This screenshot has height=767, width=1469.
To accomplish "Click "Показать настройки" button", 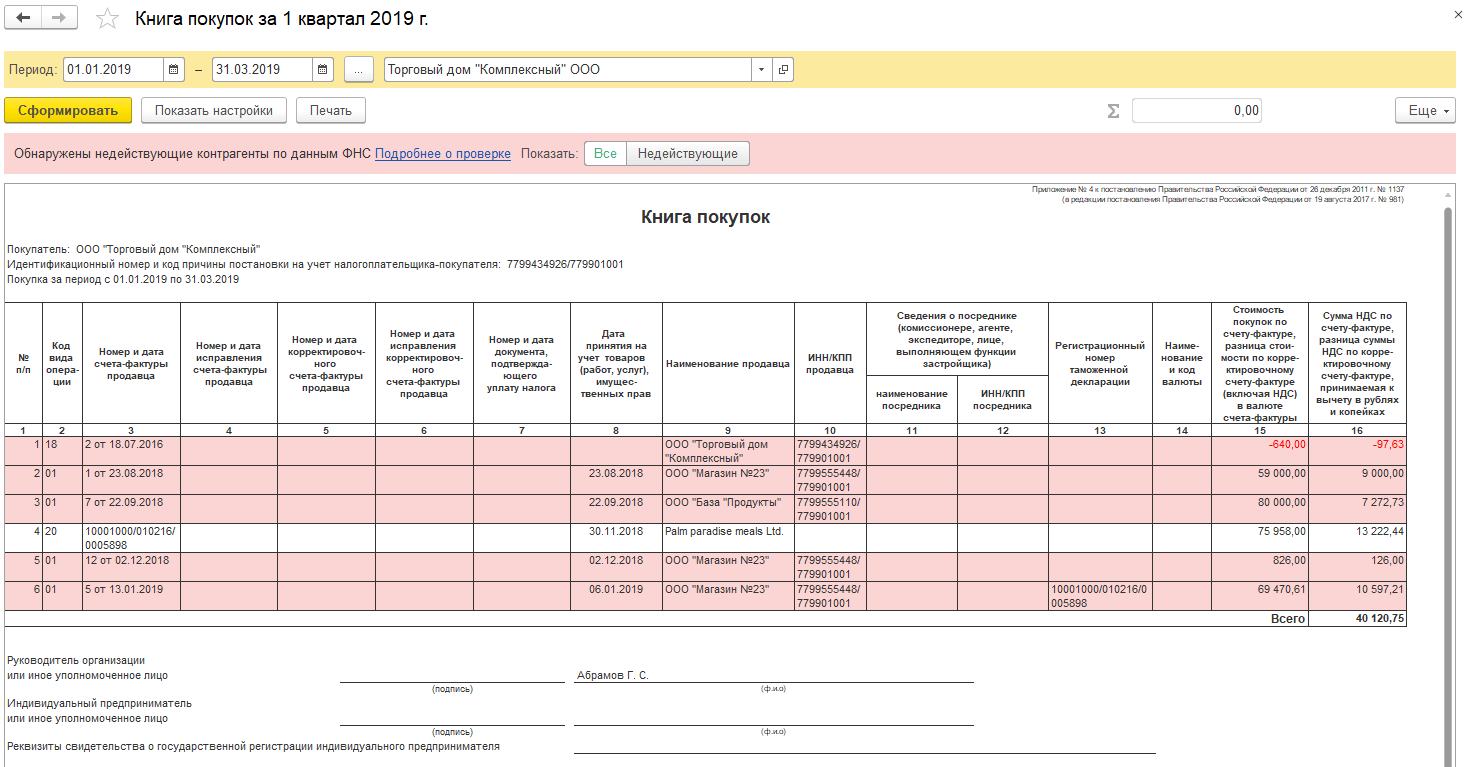I will click(x=214, y=111).
